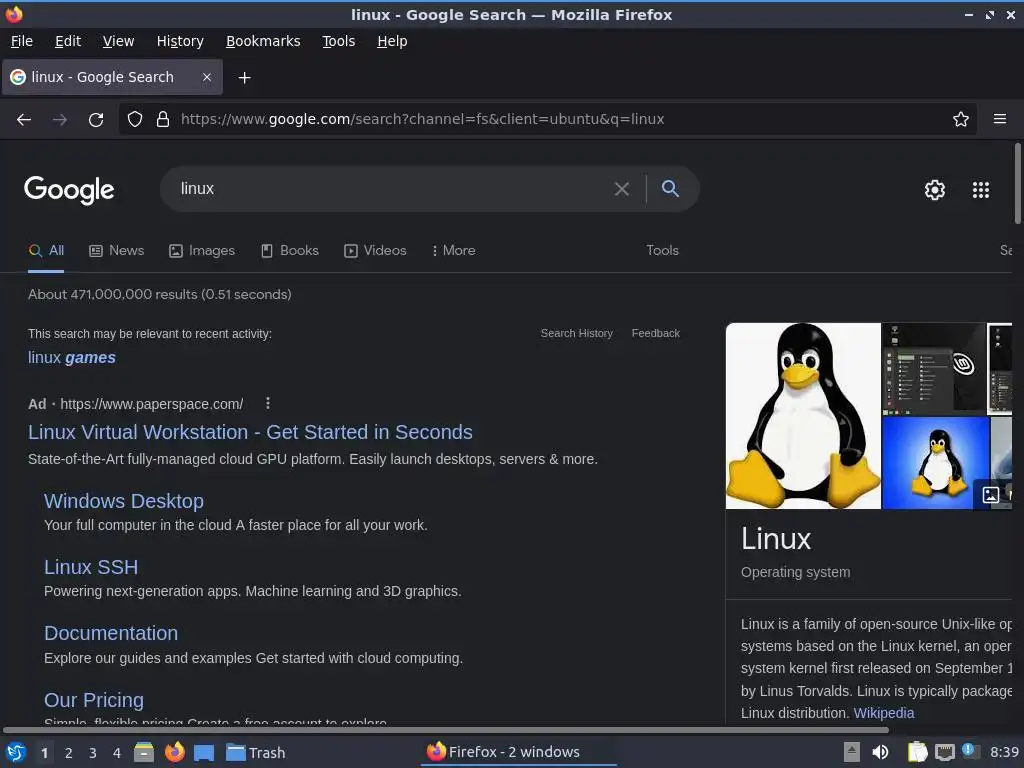Open the Bookmarks menu
This screenshot has width=1024, height=768.
(x=263, y=41)
